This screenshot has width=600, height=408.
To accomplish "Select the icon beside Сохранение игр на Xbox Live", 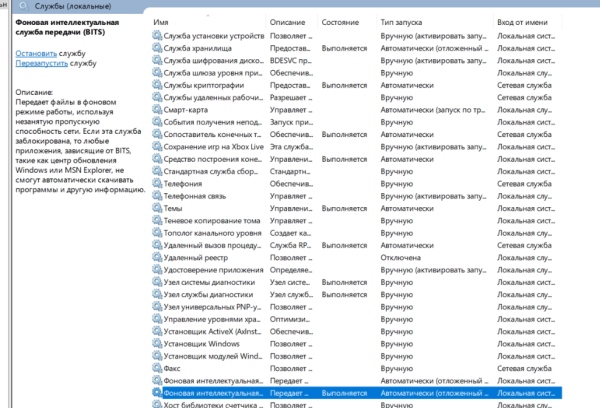I will tap(157, 147).
